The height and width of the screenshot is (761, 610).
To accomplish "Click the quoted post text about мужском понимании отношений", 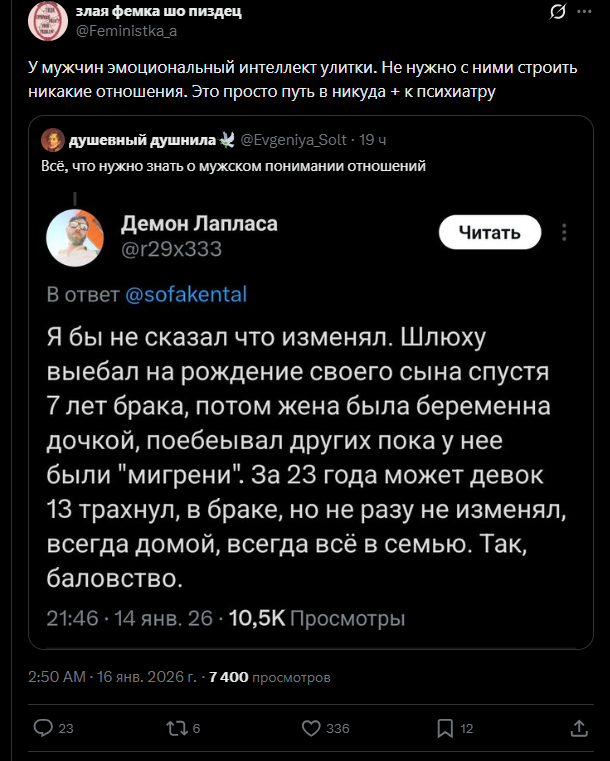I will [x=233, y=166].
